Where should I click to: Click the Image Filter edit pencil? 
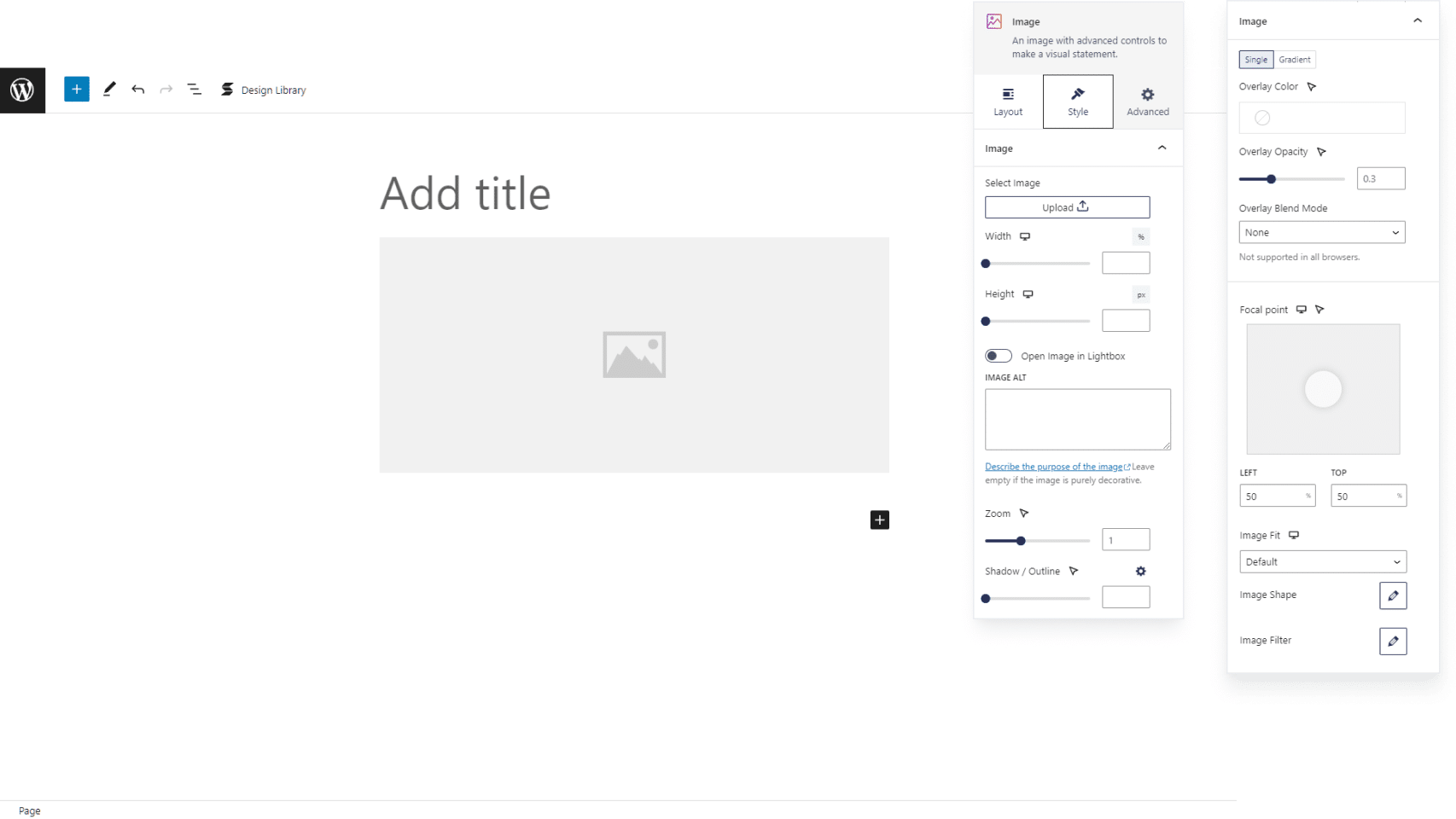tap(1392, 641)
